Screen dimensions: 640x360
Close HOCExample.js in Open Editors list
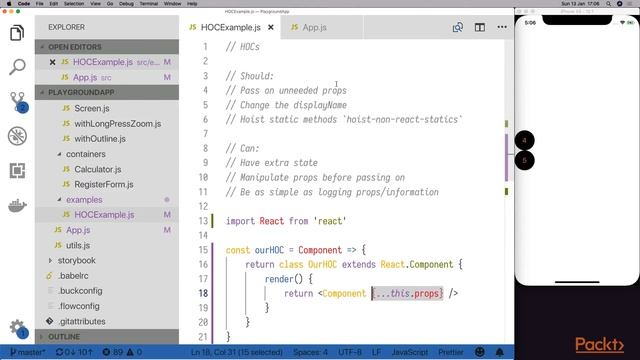tap(52, 62)
